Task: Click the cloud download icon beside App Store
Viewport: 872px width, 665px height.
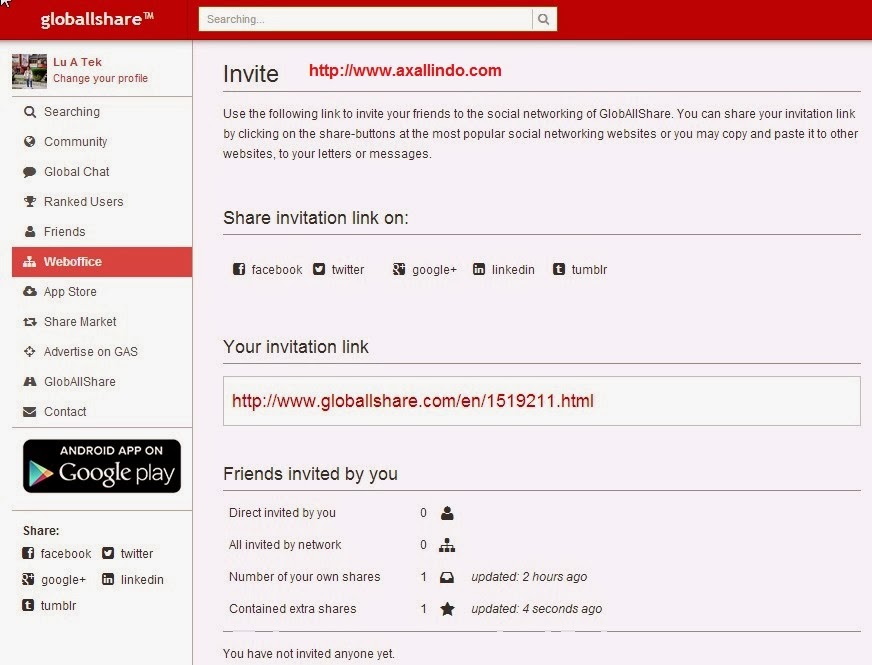Action: tap(29, 291)
